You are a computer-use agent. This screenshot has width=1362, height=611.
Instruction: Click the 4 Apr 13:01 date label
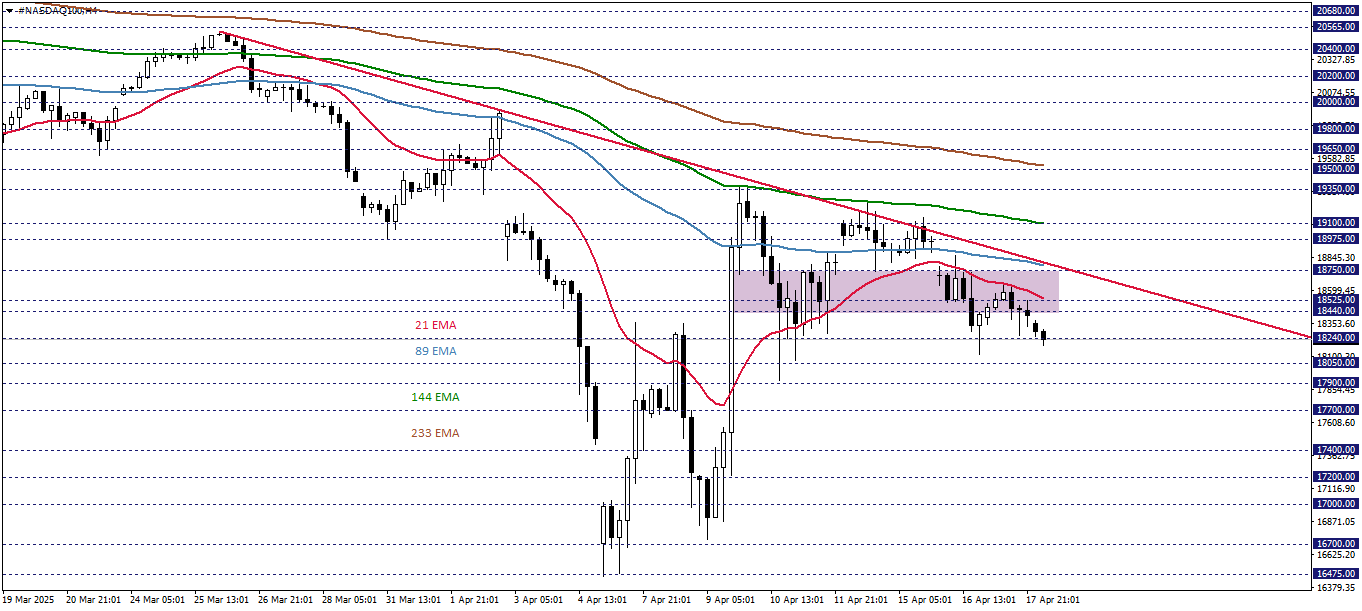pyautogui.click(x=603, y=600)
